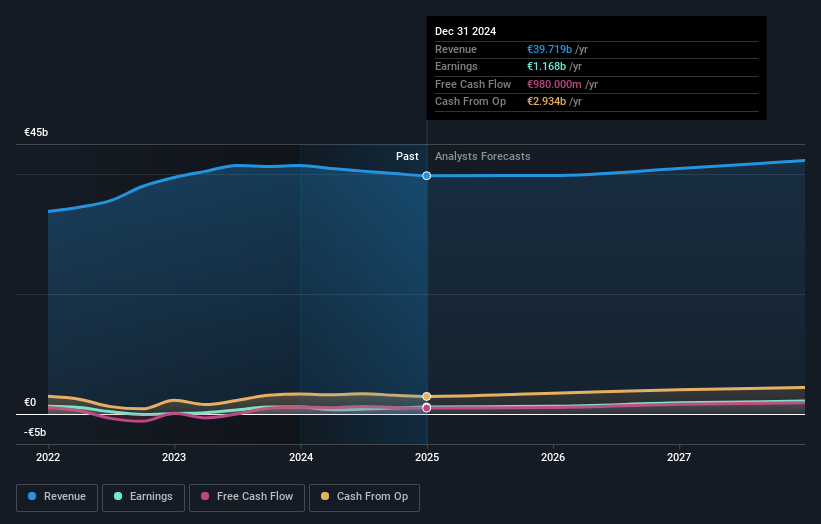Screen dimensions: 821x524
Task: Toggle the Revenue legend button
Action: [x=57, y=497]
